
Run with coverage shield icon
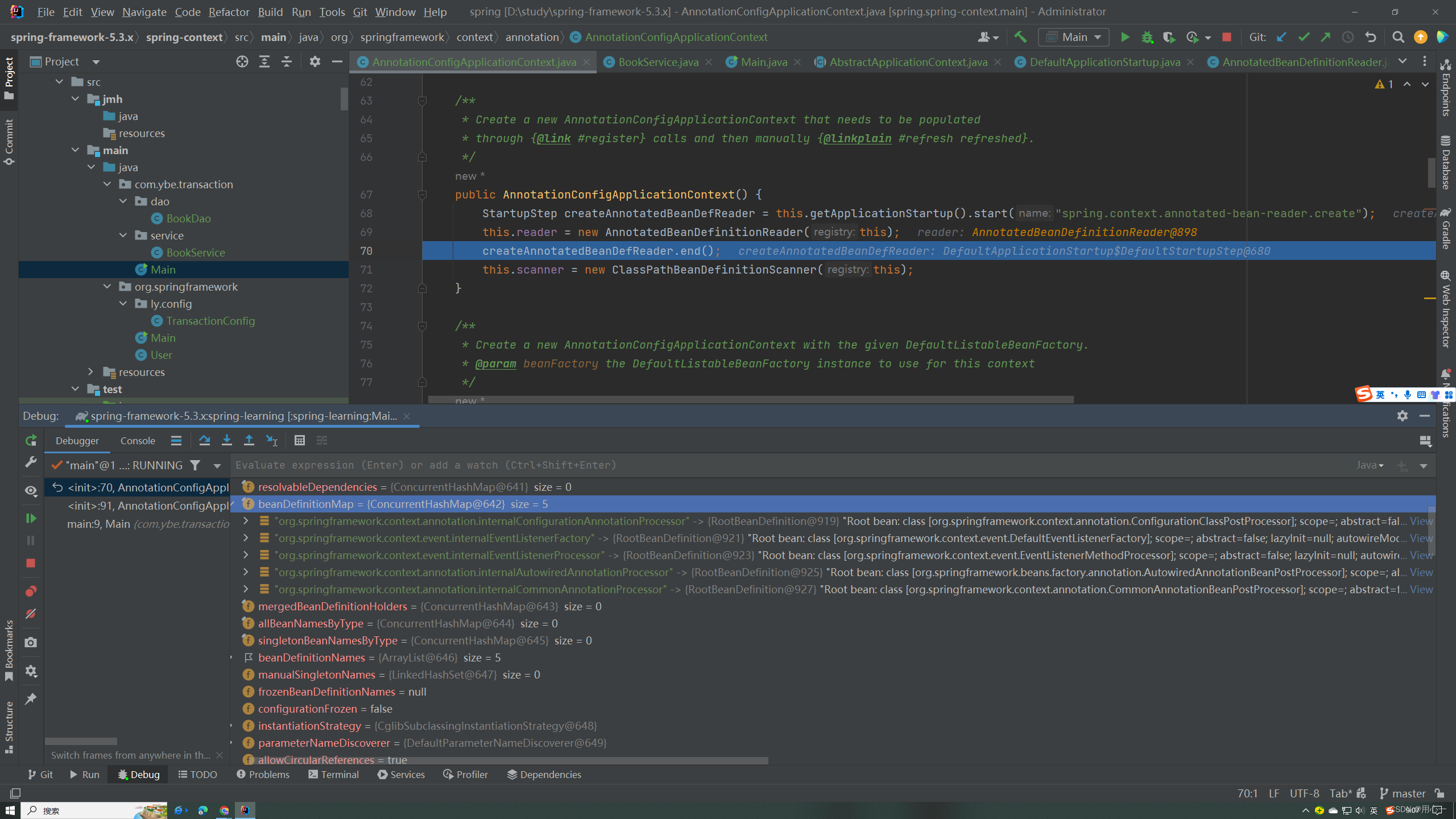(1169, 38)
